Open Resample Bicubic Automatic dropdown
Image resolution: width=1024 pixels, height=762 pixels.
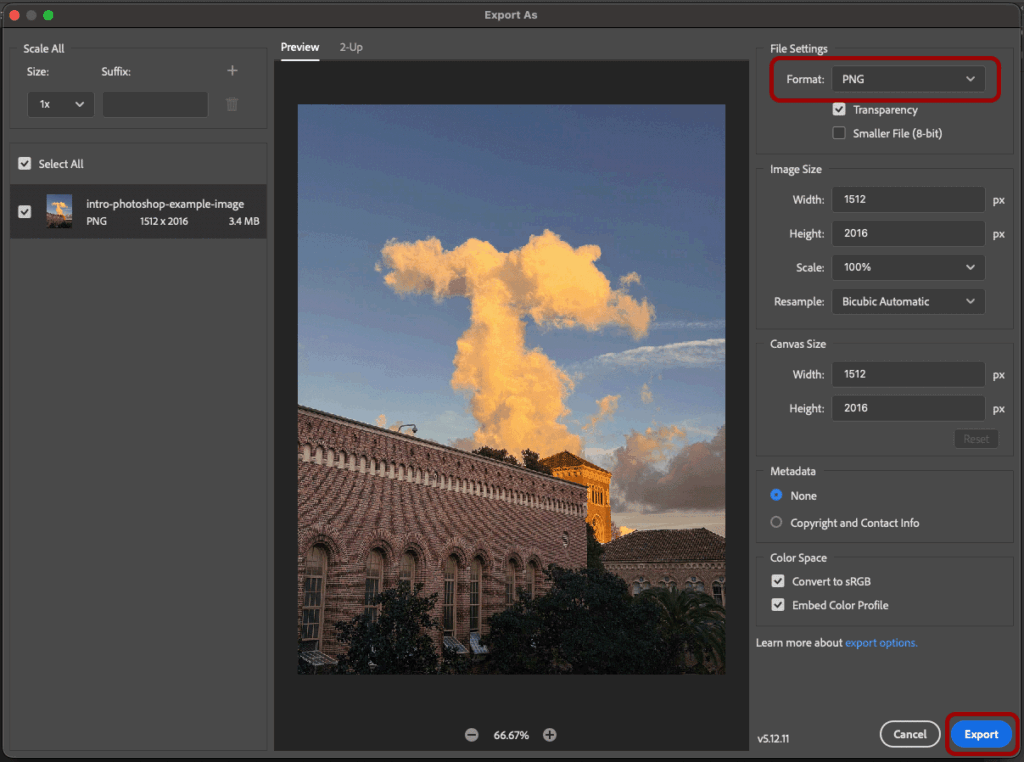coord(908,301)
